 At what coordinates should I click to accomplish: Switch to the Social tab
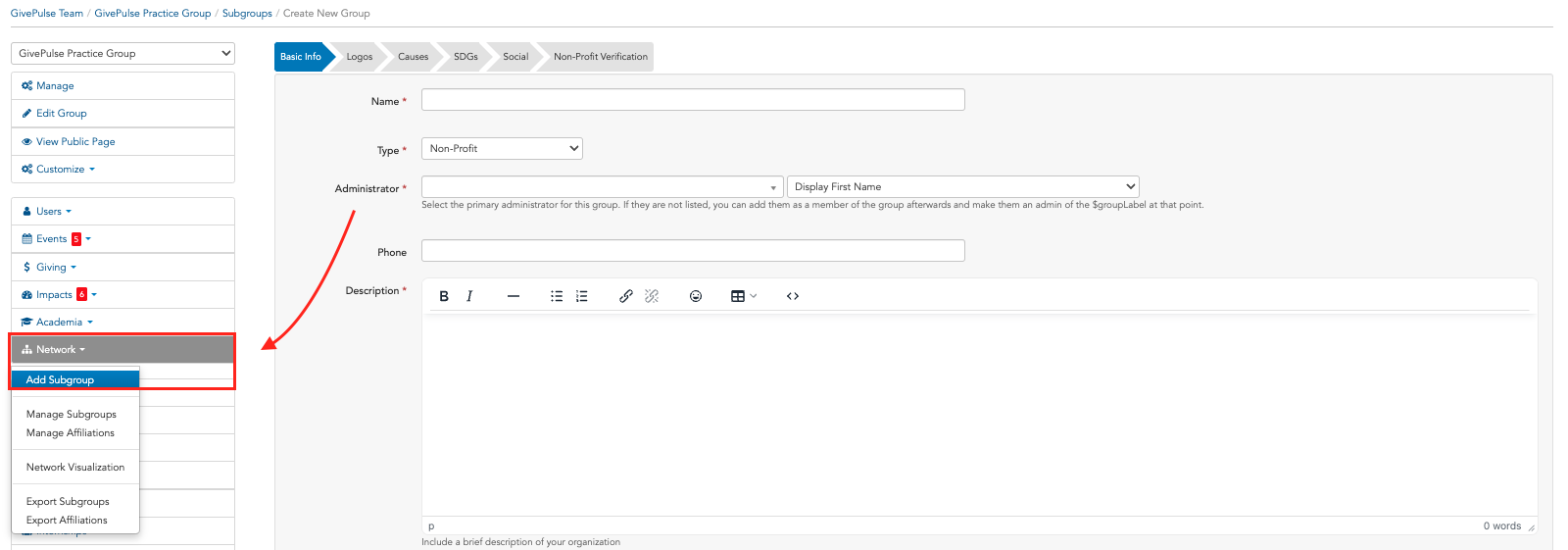point(515,57)
